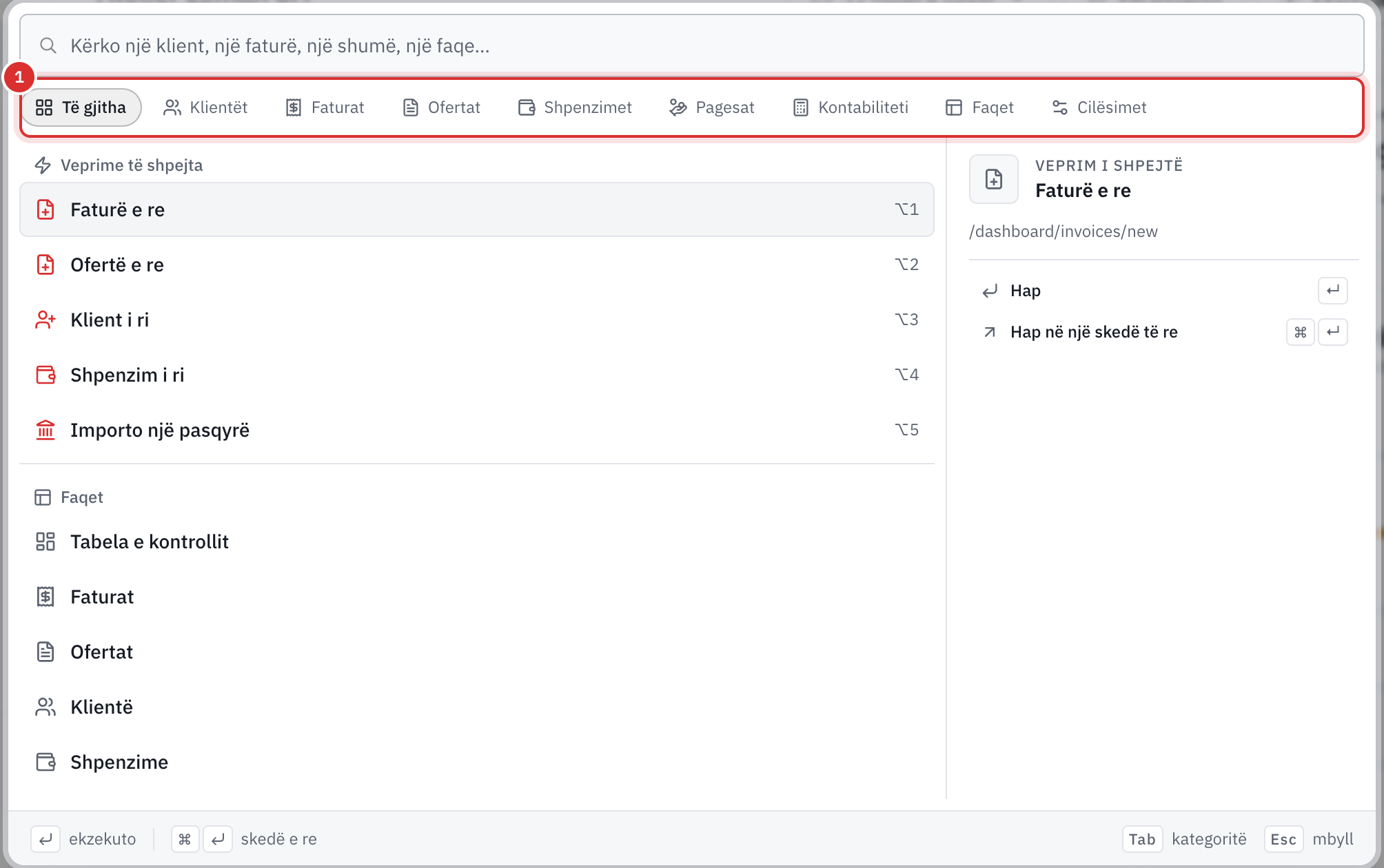This screenshot has height=868, width=1384.
Task: Click the people icon beside Klientë page row
Action: 45,707
